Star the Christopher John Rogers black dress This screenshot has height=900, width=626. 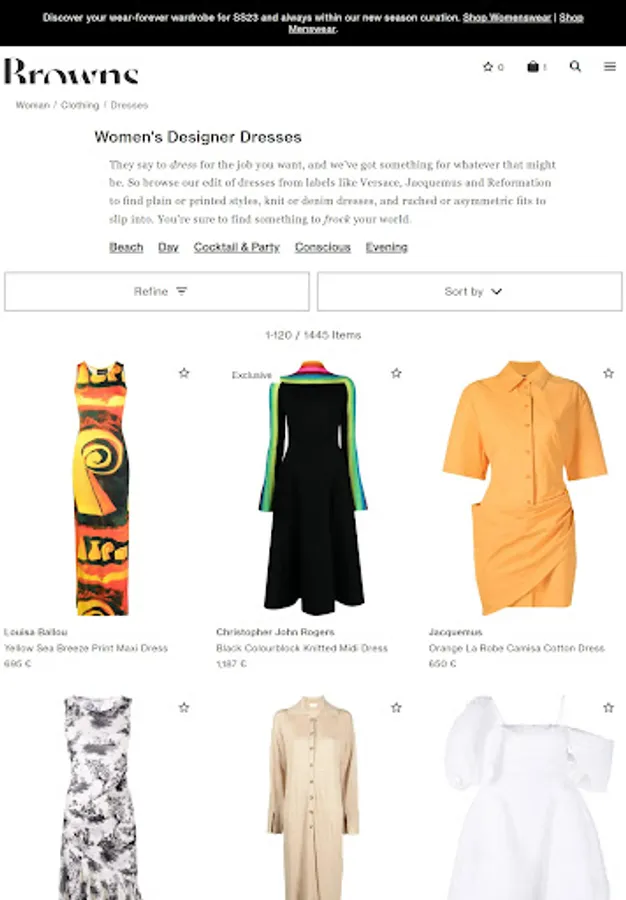point(396,373)
